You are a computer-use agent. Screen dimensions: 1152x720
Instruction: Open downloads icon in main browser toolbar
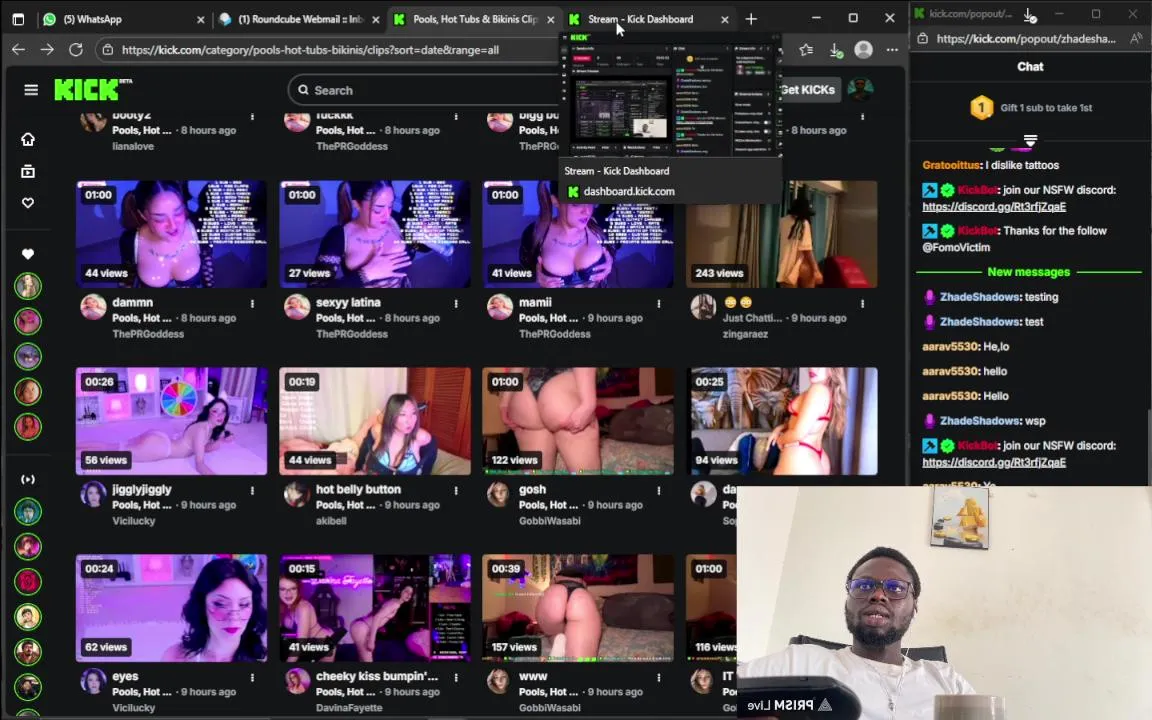tap(835, 49)
